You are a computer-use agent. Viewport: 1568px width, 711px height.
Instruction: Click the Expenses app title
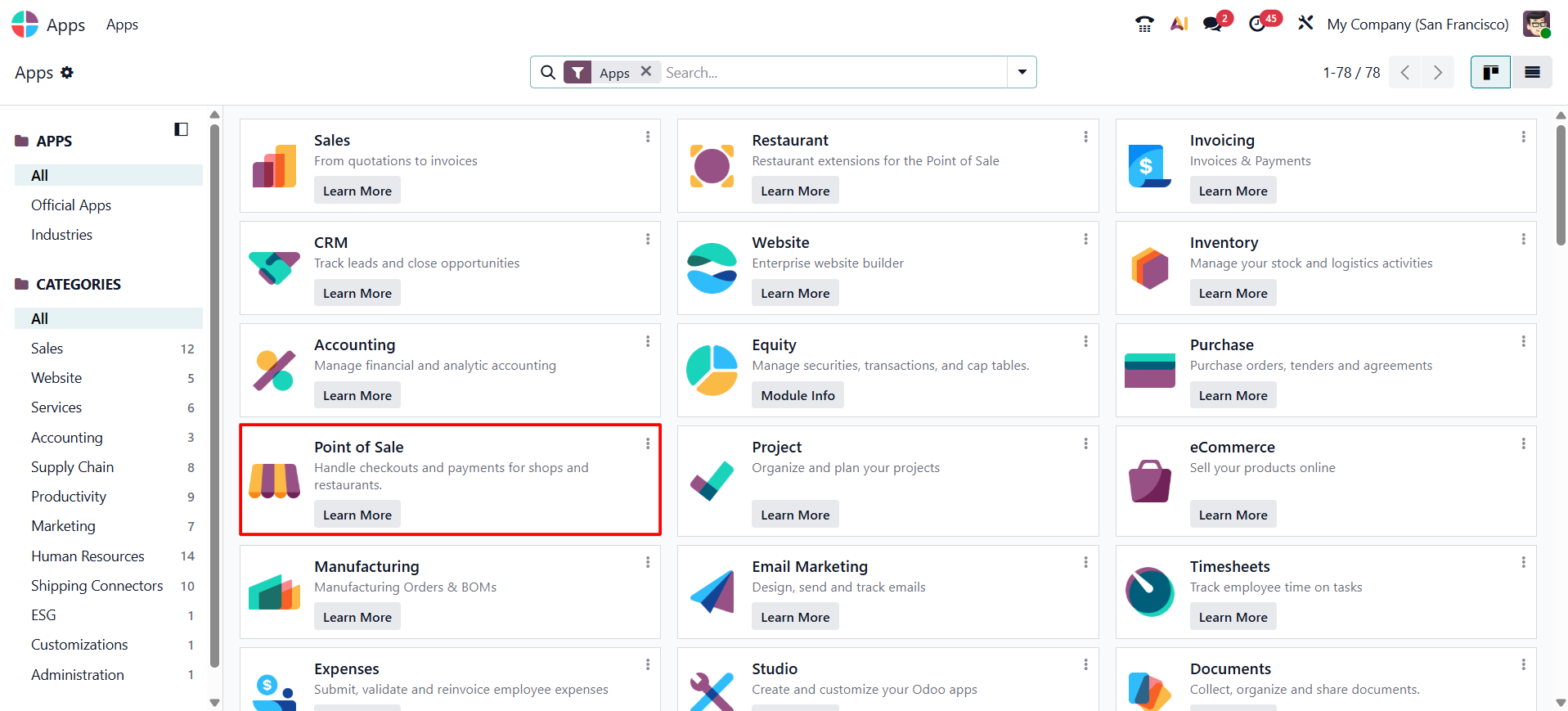[x=347, y=668]
